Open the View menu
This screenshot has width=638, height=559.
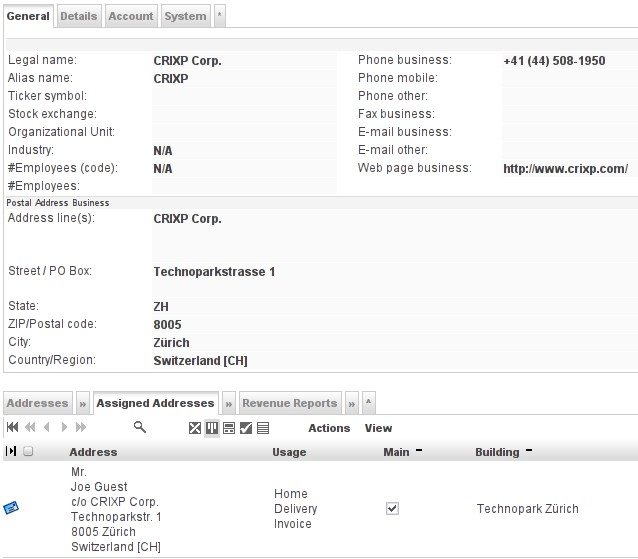[378, 428]
